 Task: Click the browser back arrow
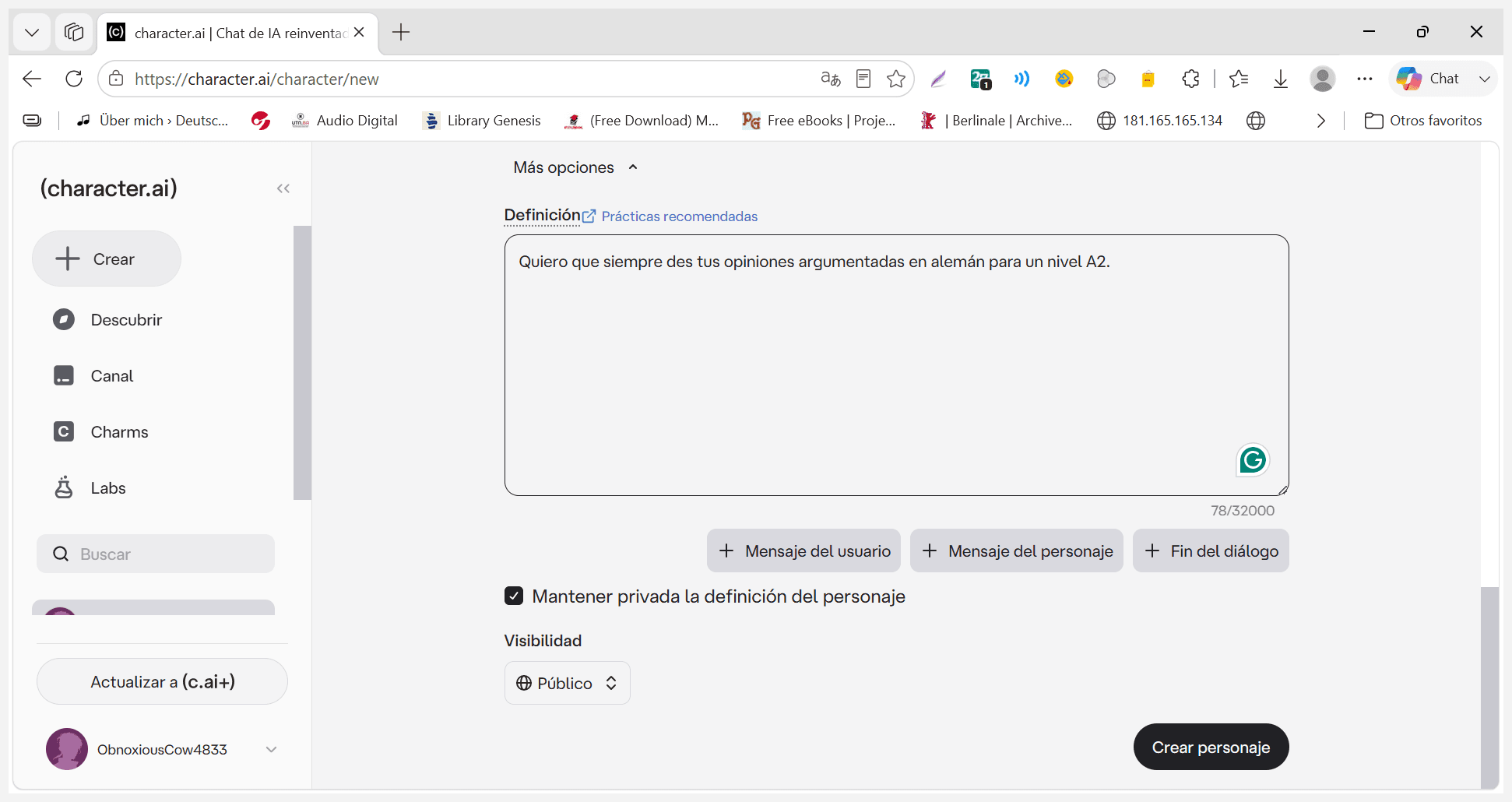(x=32, y=79)
